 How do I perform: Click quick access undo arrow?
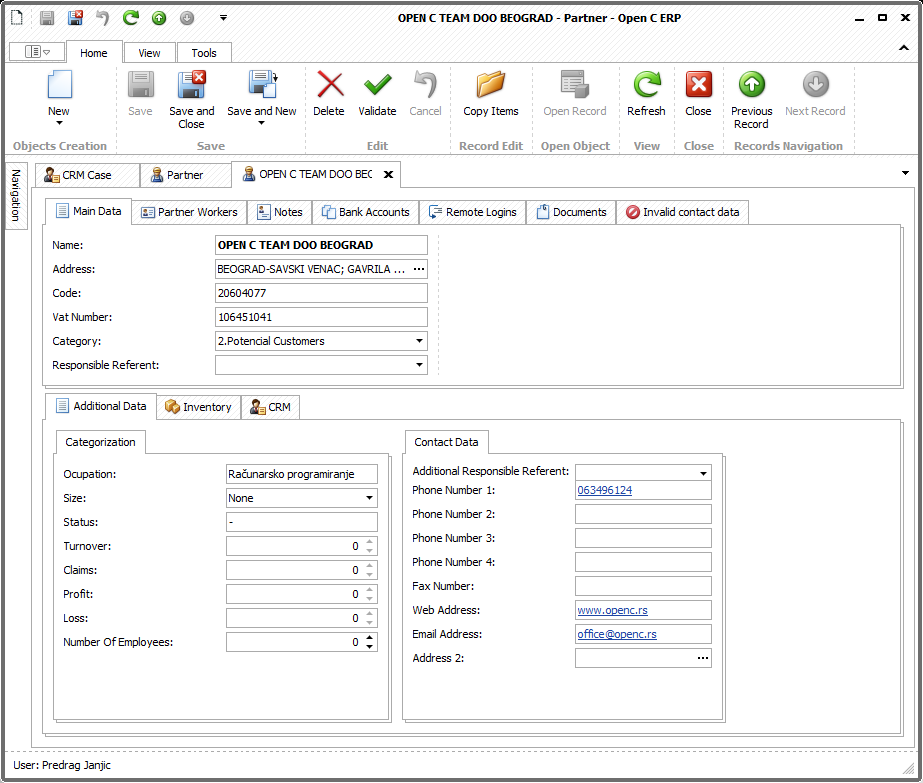[103, 18]
